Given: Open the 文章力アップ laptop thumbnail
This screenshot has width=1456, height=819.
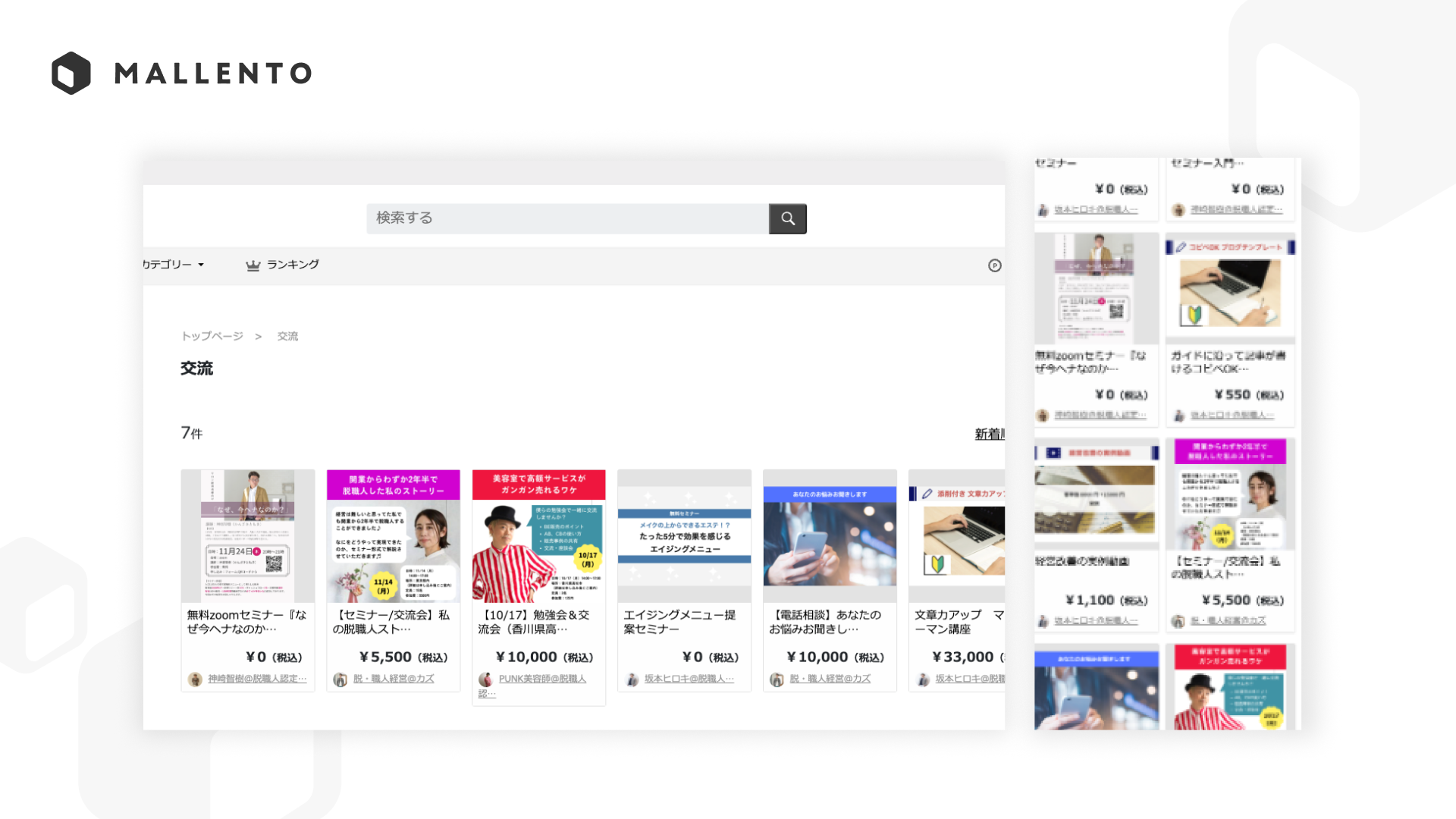Looking at the screenshot, I should 957,535.
